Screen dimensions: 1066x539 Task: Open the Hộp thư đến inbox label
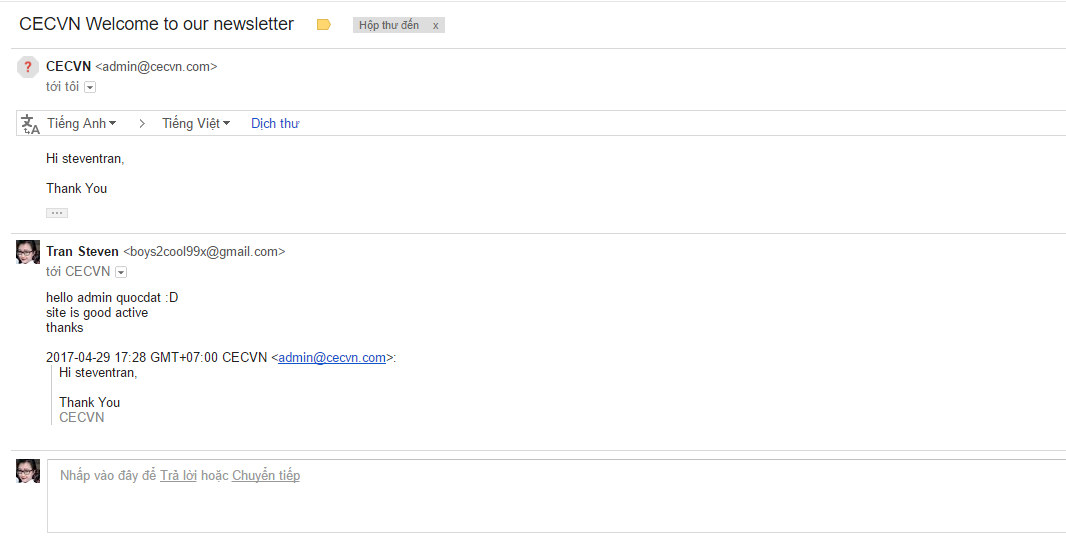click(389, 25)
